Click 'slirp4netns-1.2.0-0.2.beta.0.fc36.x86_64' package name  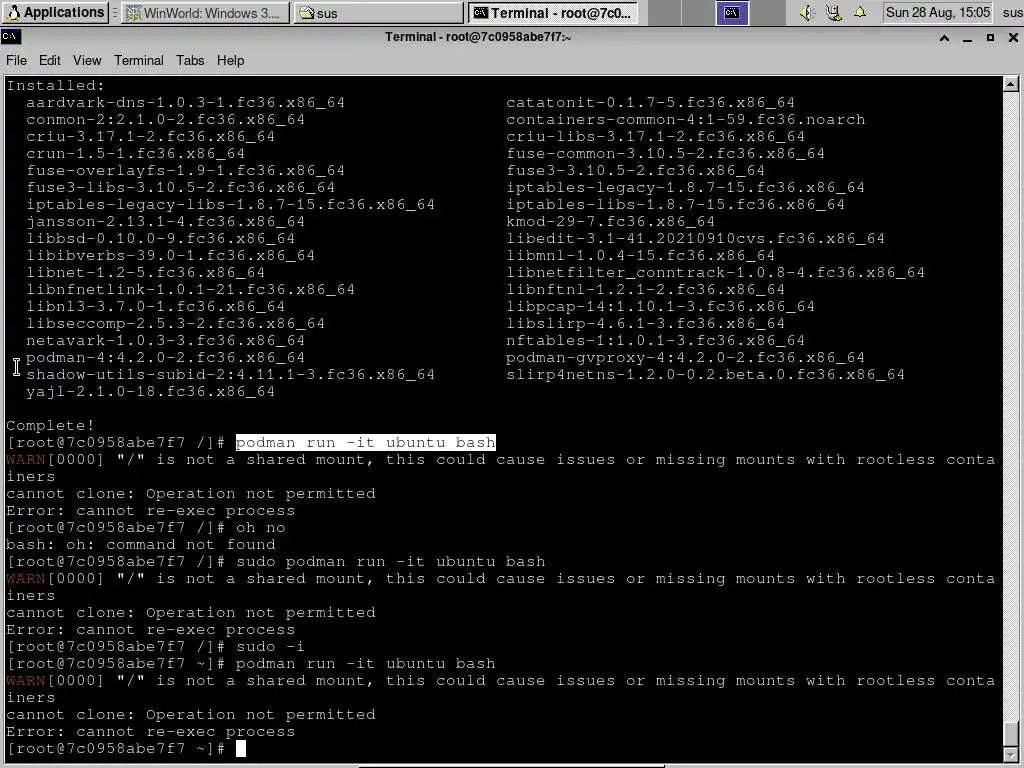pyautogui.click(x=705, y=375)
